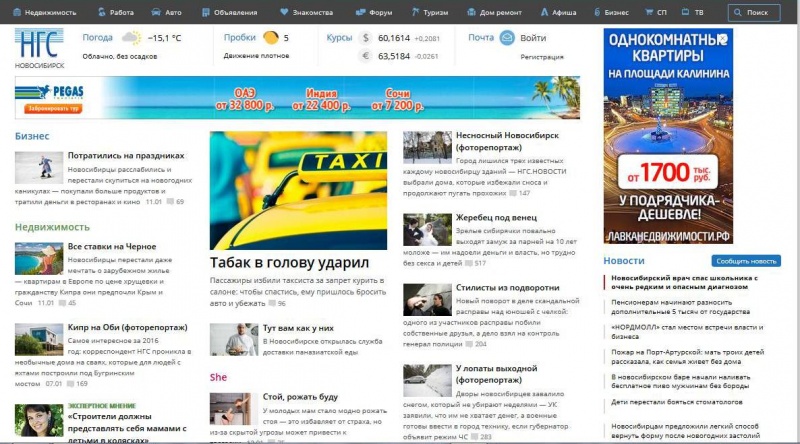Click the Войти login link

pos(533,38)
